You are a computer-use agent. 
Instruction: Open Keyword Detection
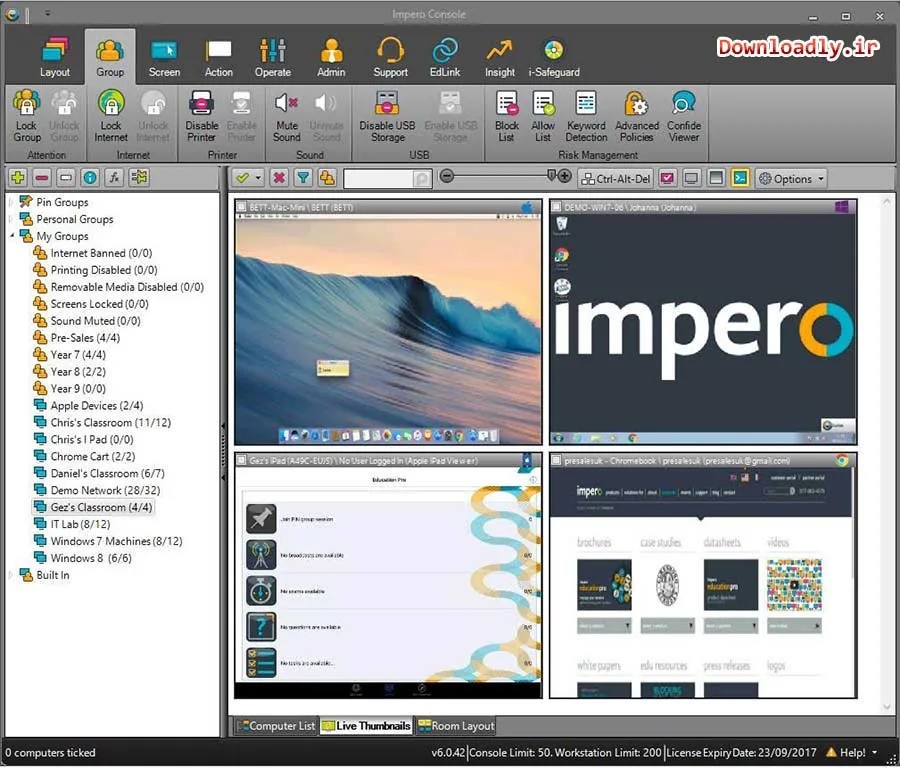point(586,116)
